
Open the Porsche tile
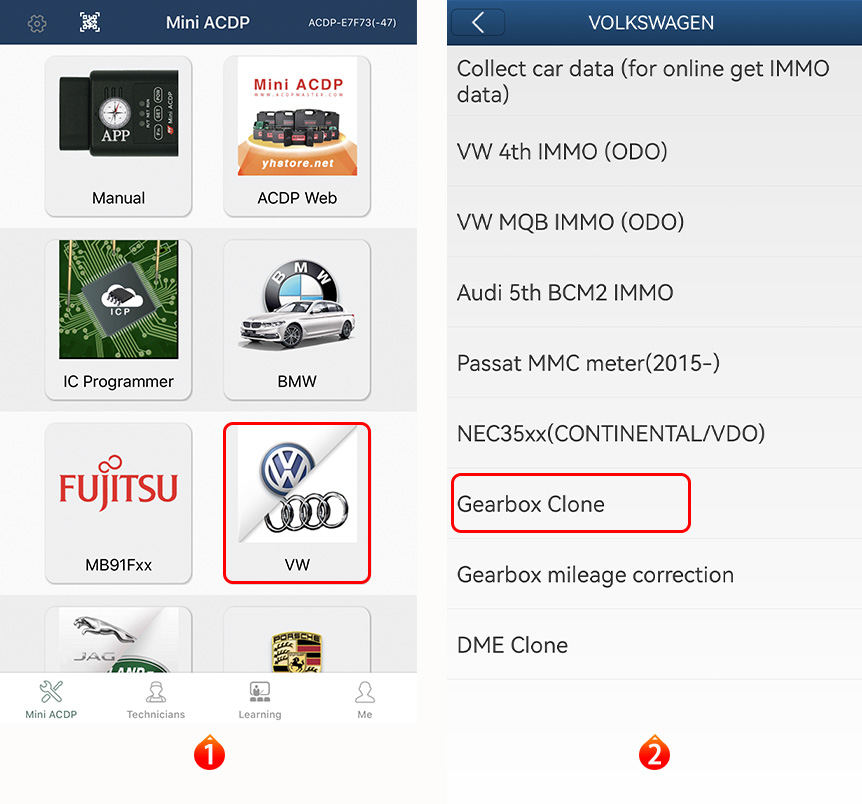(297, 640)
